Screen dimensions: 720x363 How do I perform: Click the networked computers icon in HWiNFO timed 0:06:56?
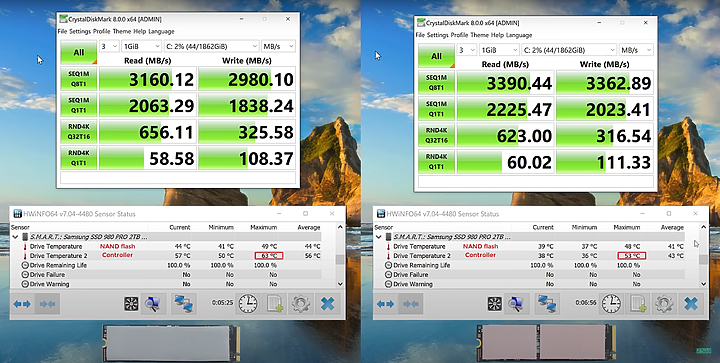tap(547, 304)
